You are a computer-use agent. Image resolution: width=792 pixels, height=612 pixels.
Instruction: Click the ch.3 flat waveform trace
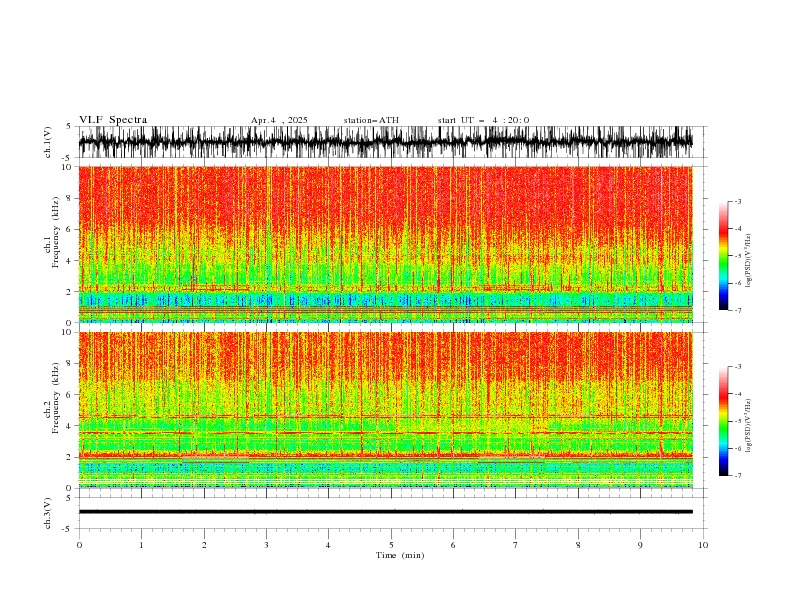coord(385,512)
